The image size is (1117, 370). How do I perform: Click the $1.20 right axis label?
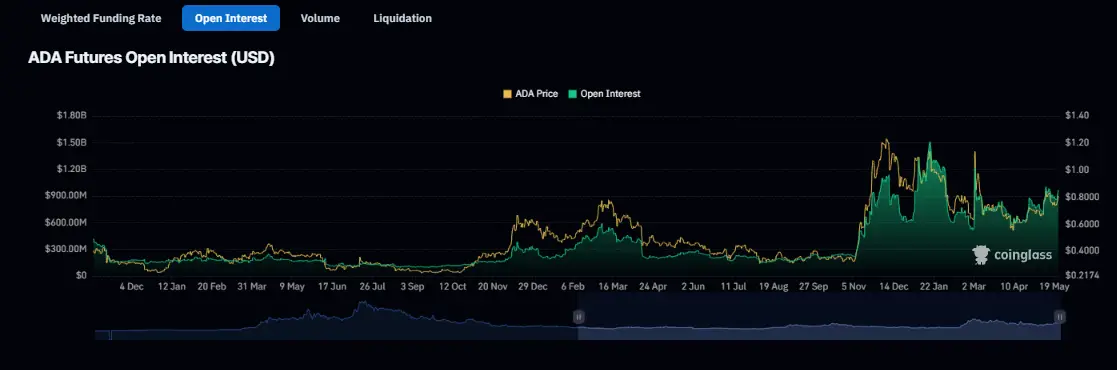point(1076,143)
